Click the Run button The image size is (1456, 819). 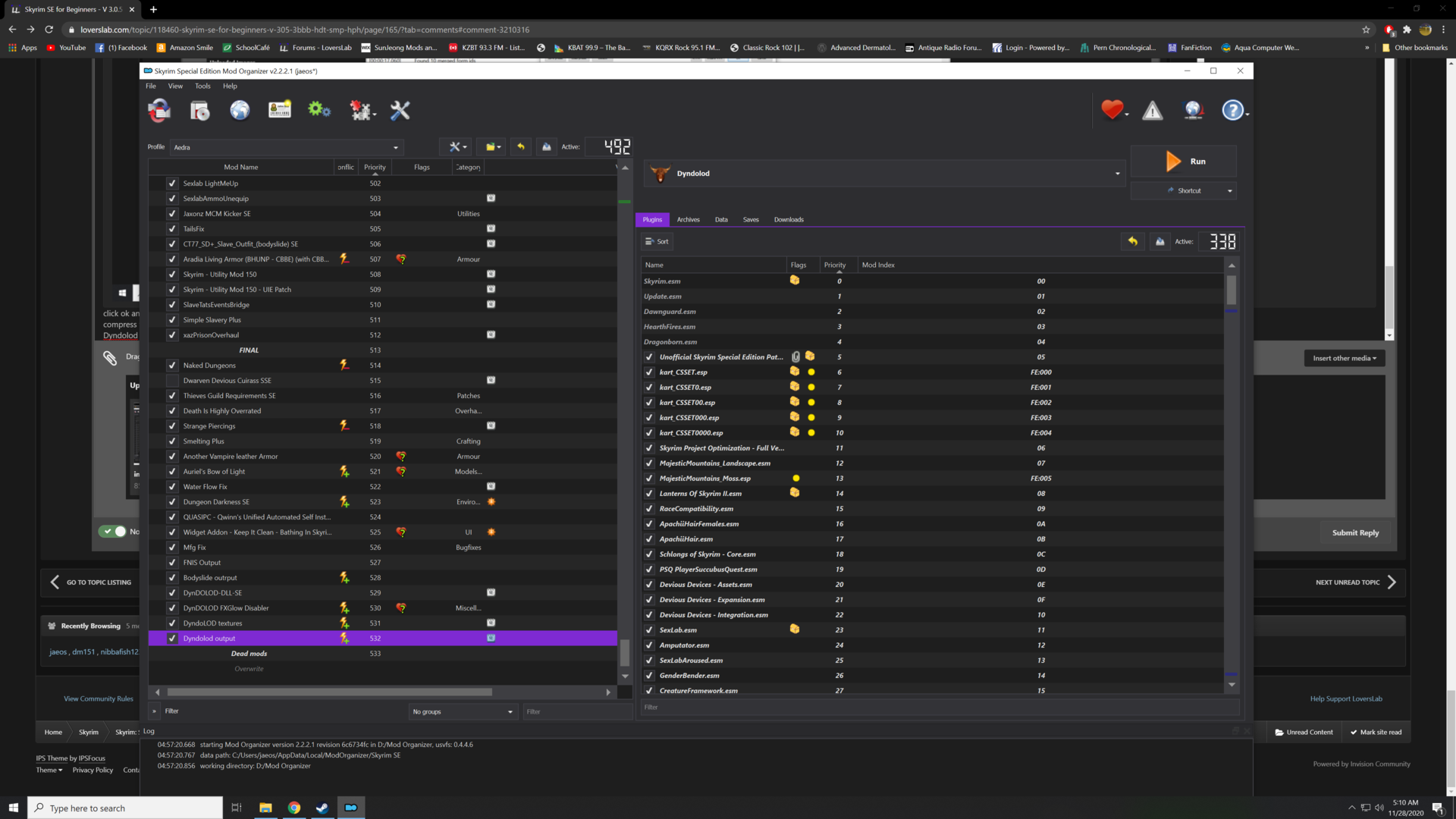tap(1184, 162)
